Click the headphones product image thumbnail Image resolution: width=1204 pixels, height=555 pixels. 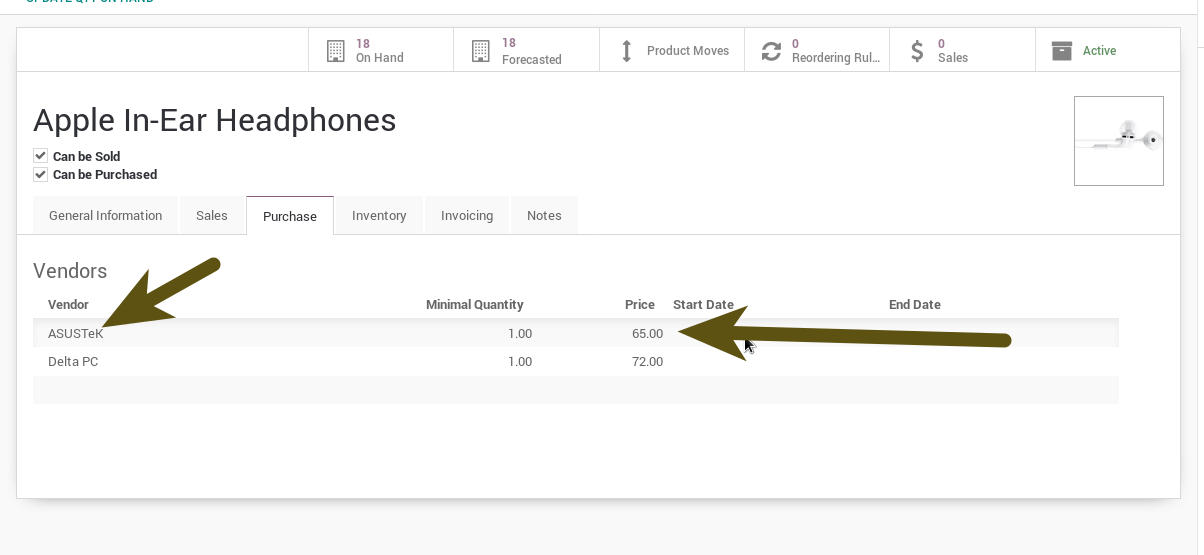[x=1118, y=141]
